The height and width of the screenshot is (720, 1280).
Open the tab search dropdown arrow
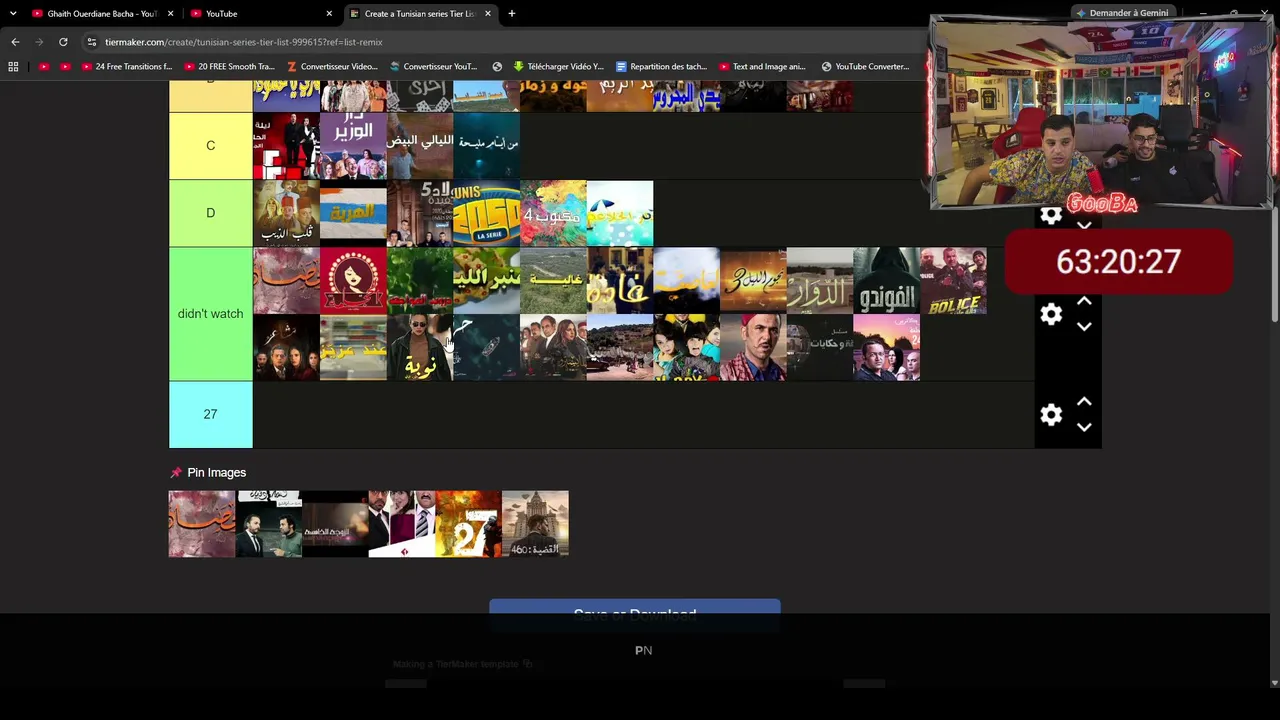(x=13, y=14)
